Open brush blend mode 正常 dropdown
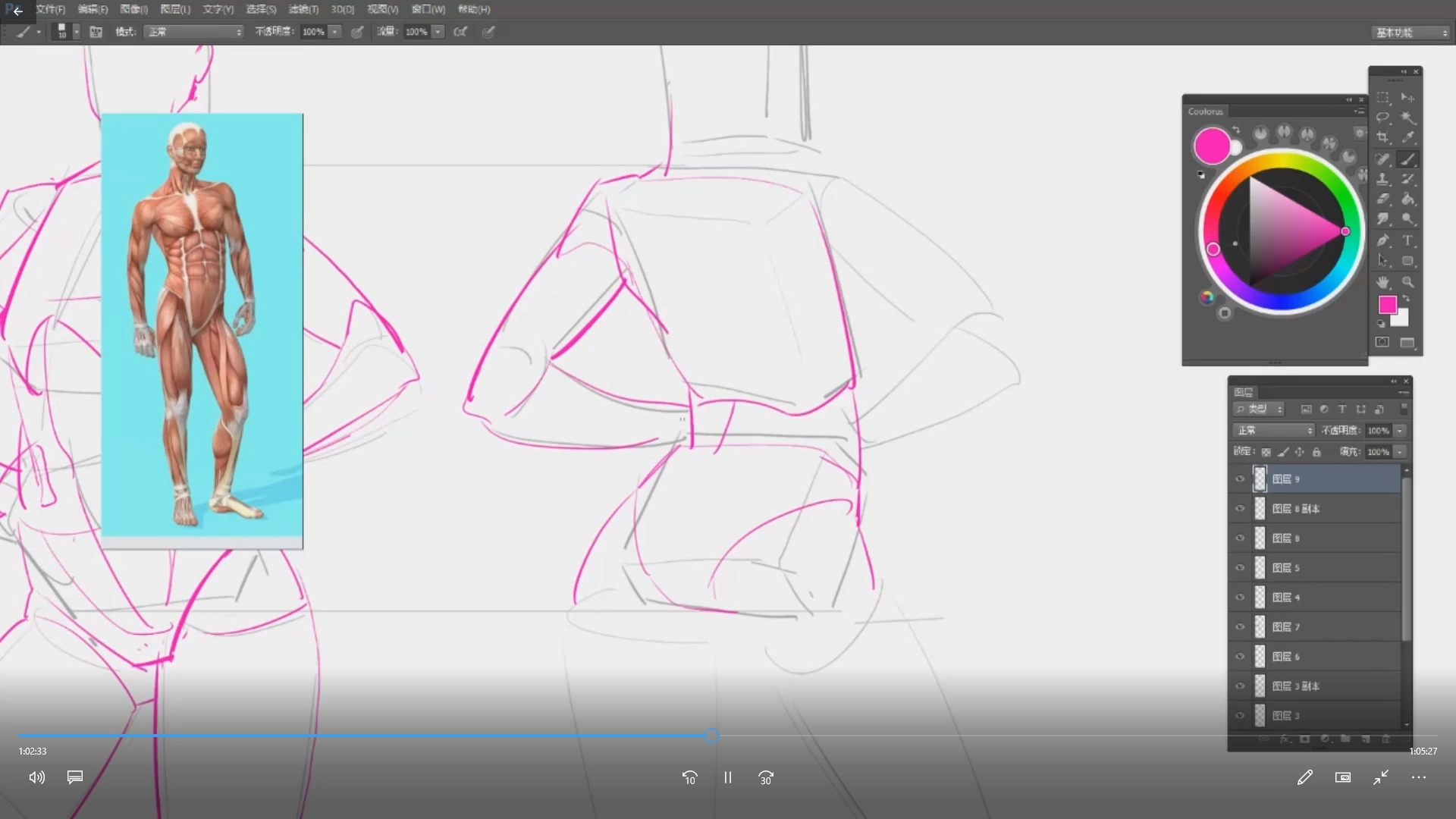1456x819 pixels. coord(194,32)
